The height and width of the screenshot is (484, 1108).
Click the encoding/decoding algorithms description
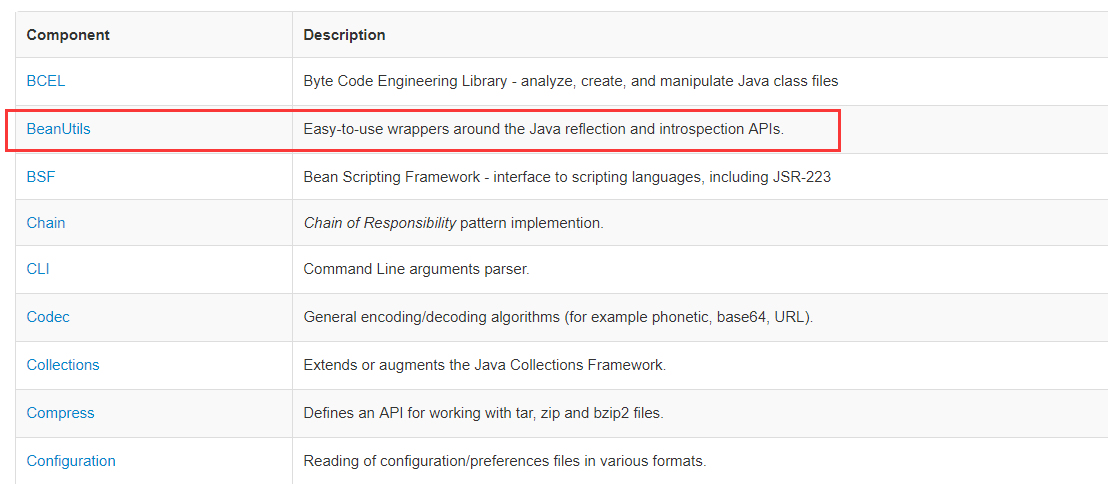pyautogui.click(x=558, y=317)
